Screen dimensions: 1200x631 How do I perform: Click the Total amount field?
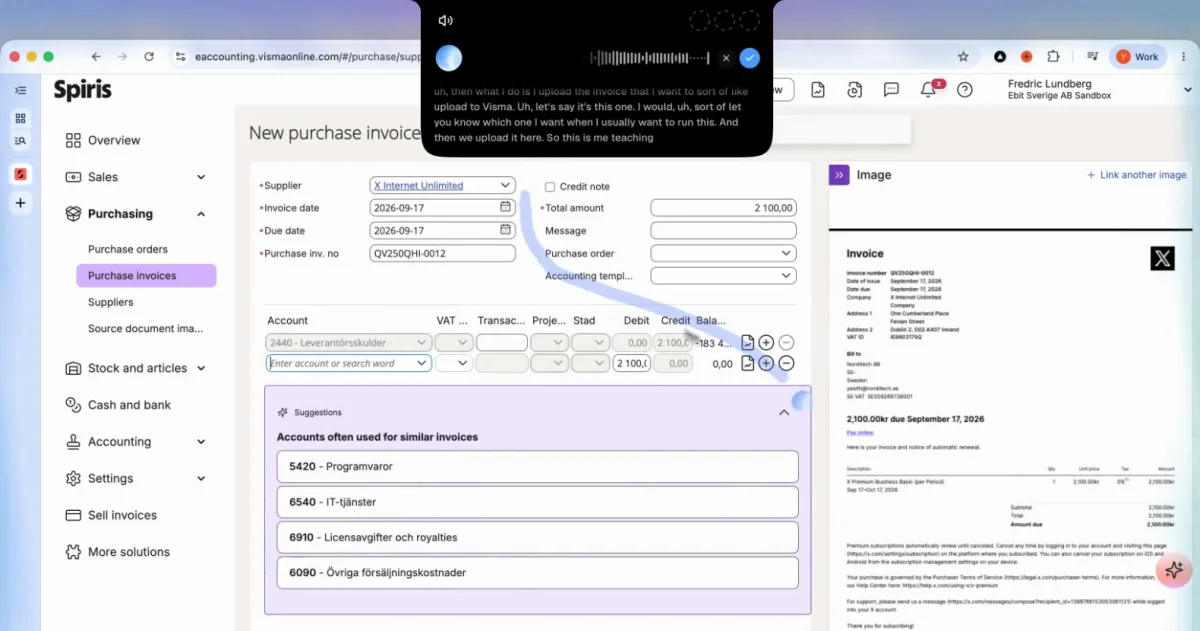click(x=723, y=208)
